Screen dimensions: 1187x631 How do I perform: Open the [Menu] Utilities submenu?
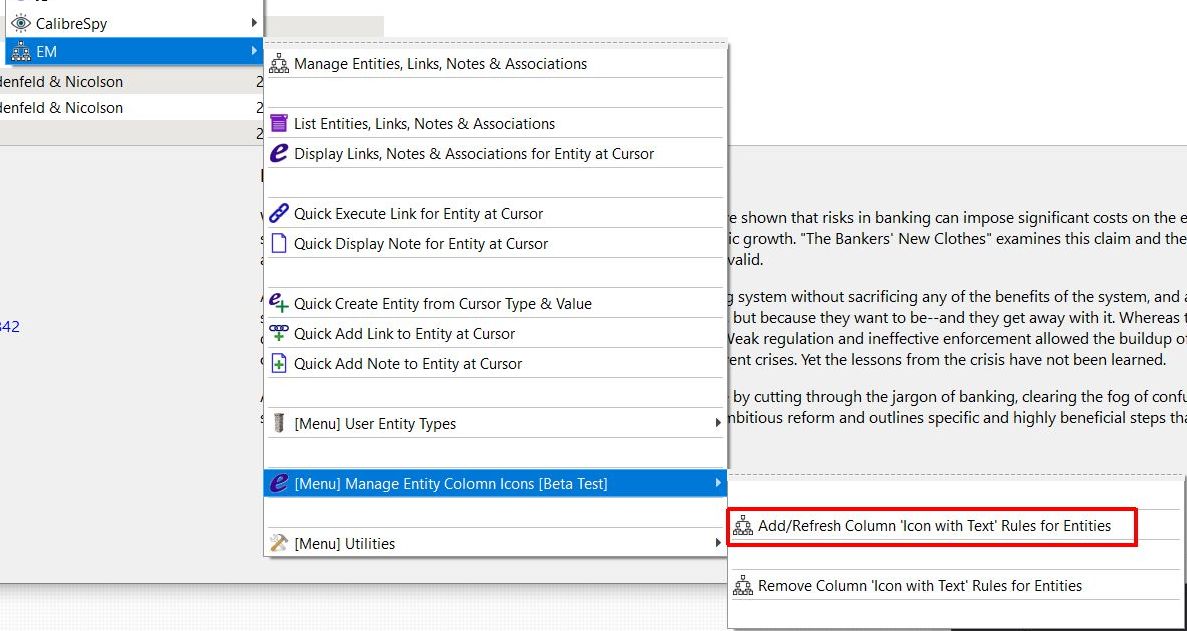tap(496, 543)
